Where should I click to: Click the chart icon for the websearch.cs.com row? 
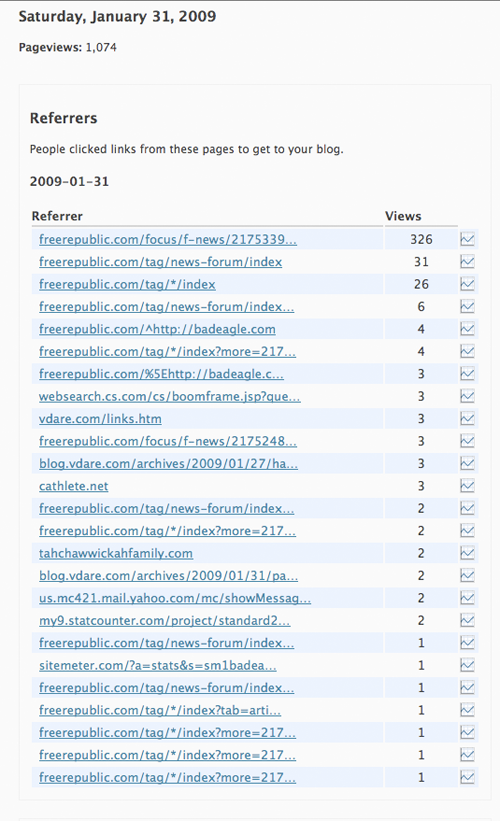point(467,396)
